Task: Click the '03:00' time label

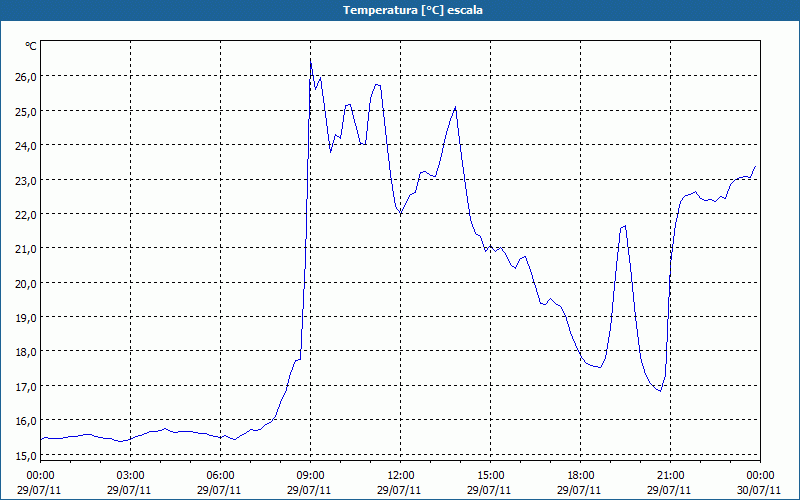Action: 130,476
